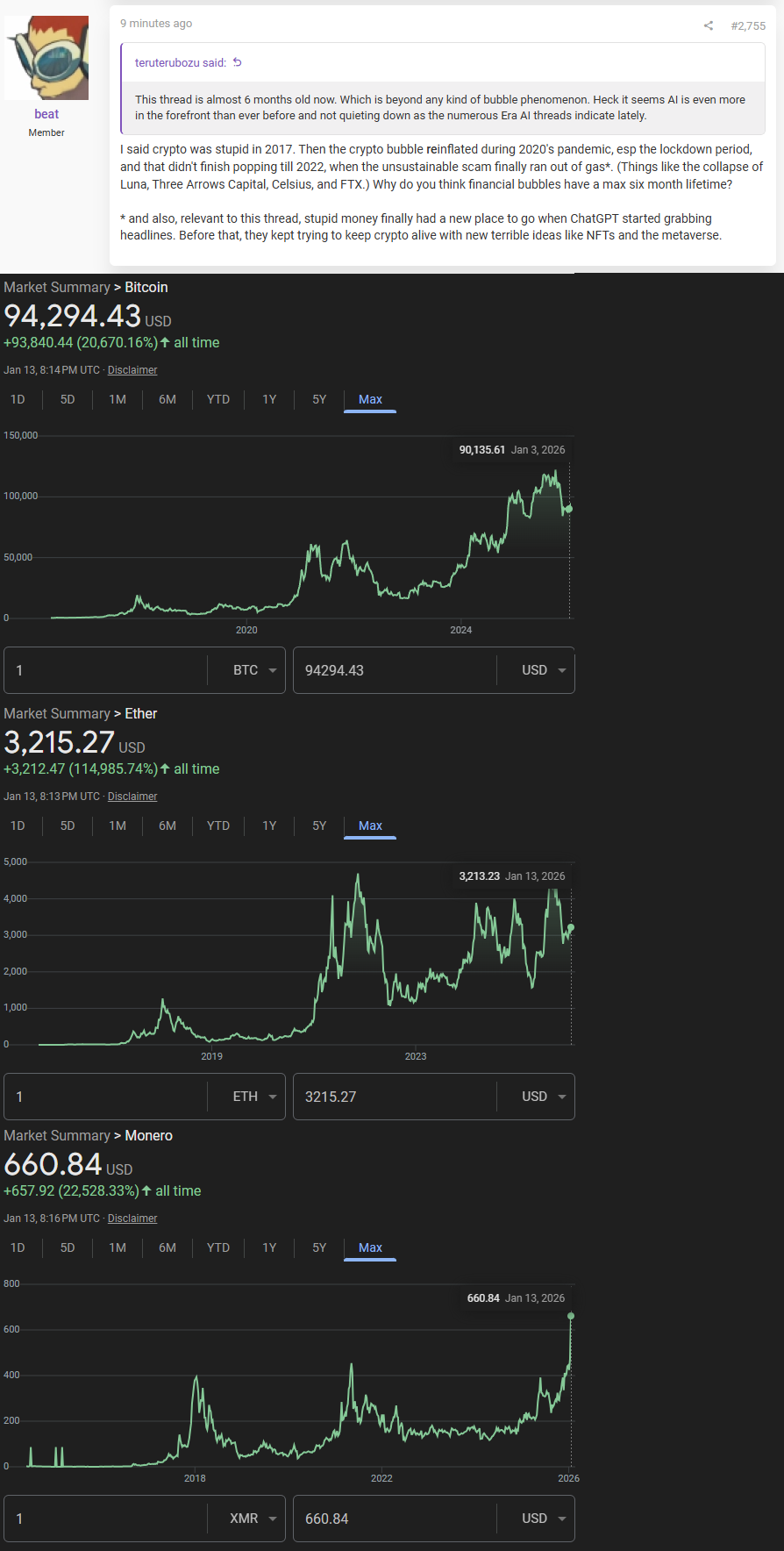Open the BTC currency dropdown

click(x=254, y=670)
